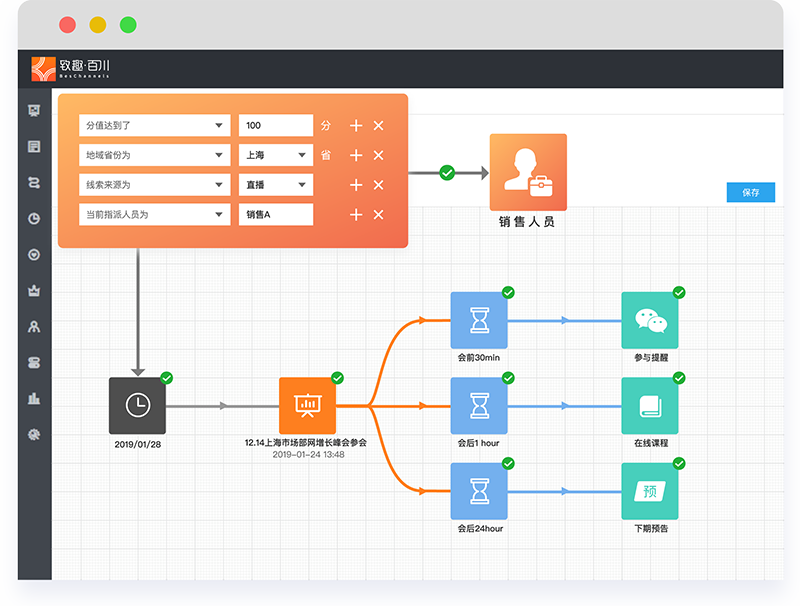Screen dimensions: 800x606
Task: Remove the 线索来源为 condition row
Action: coord(378,185)
